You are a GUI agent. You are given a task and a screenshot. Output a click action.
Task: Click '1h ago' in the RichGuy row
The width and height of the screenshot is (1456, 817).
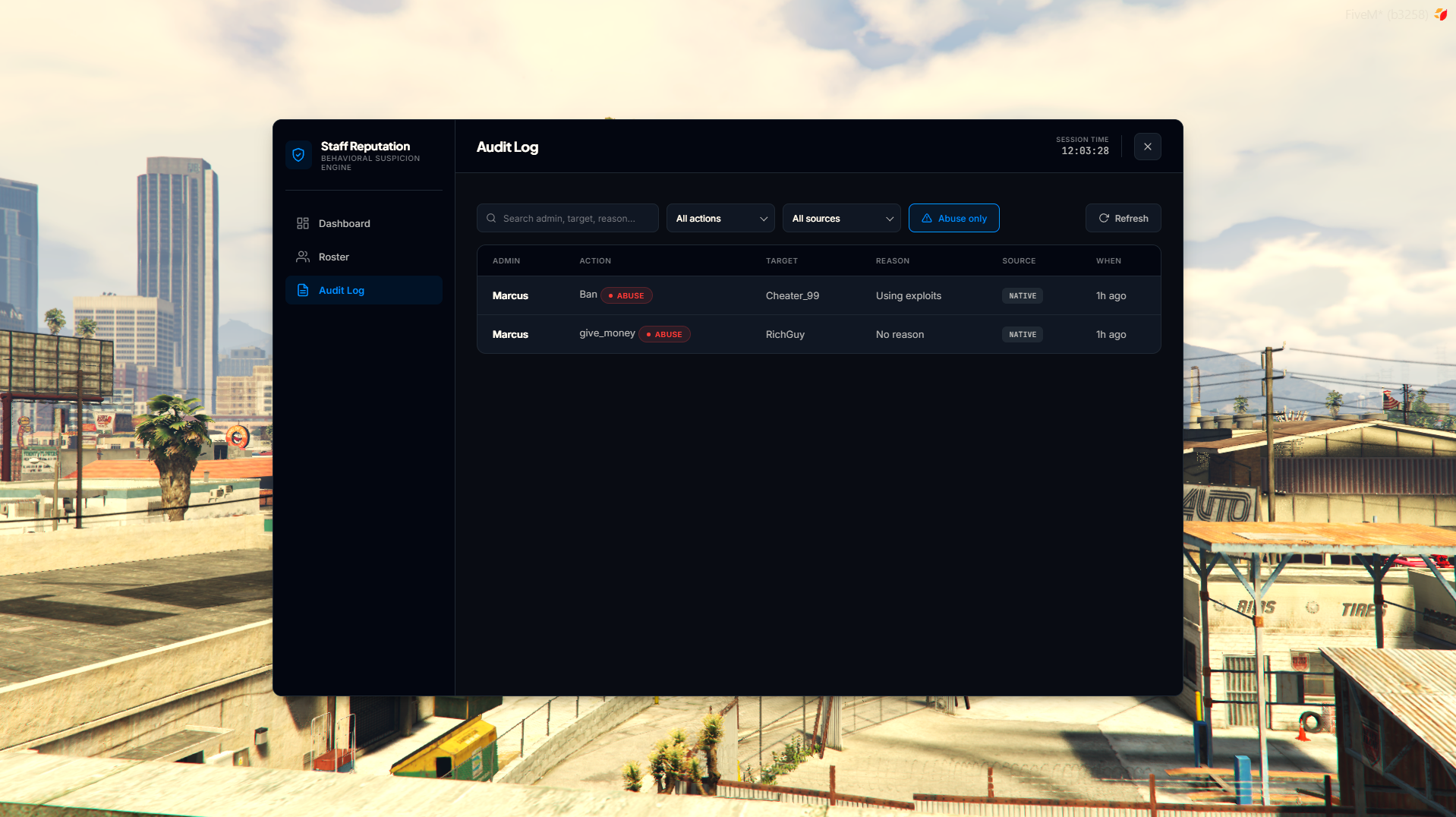tap(1111, 334)
